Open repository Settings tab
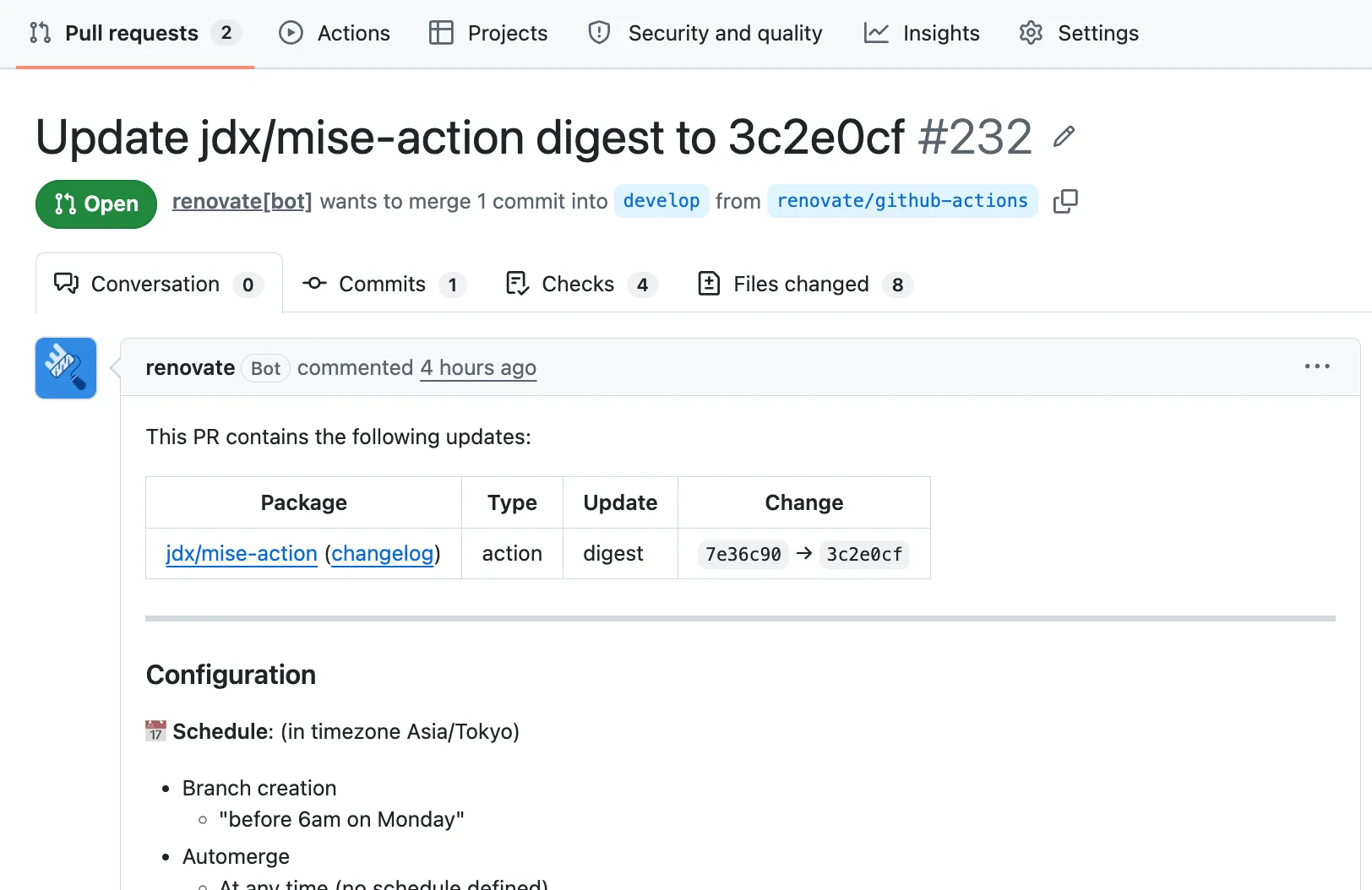The image size is (1372, 890). coord(1079,33)
